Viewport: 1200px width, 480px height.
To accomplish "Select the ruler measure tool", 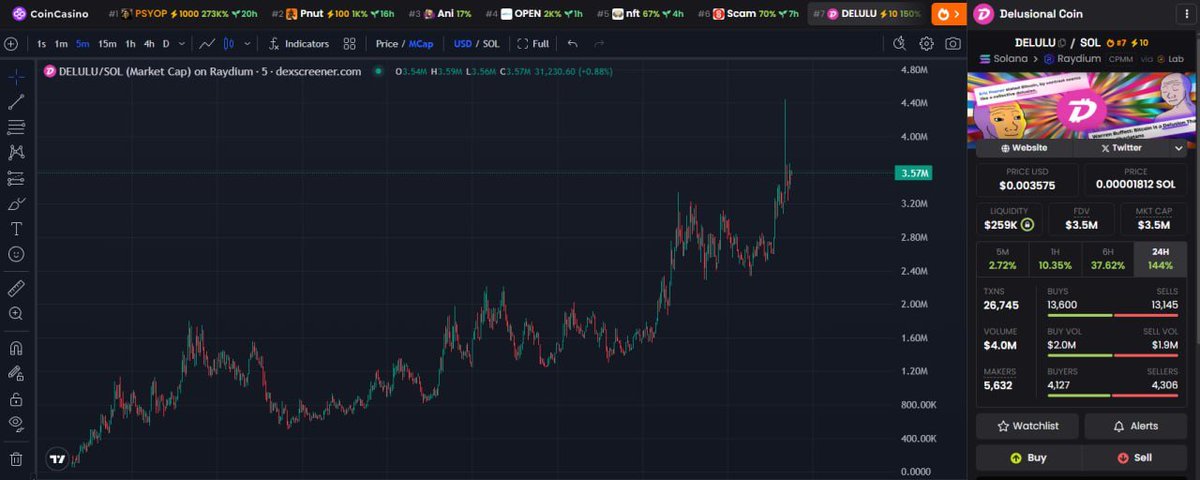I will pyautogui.click(x=16, y=288).
